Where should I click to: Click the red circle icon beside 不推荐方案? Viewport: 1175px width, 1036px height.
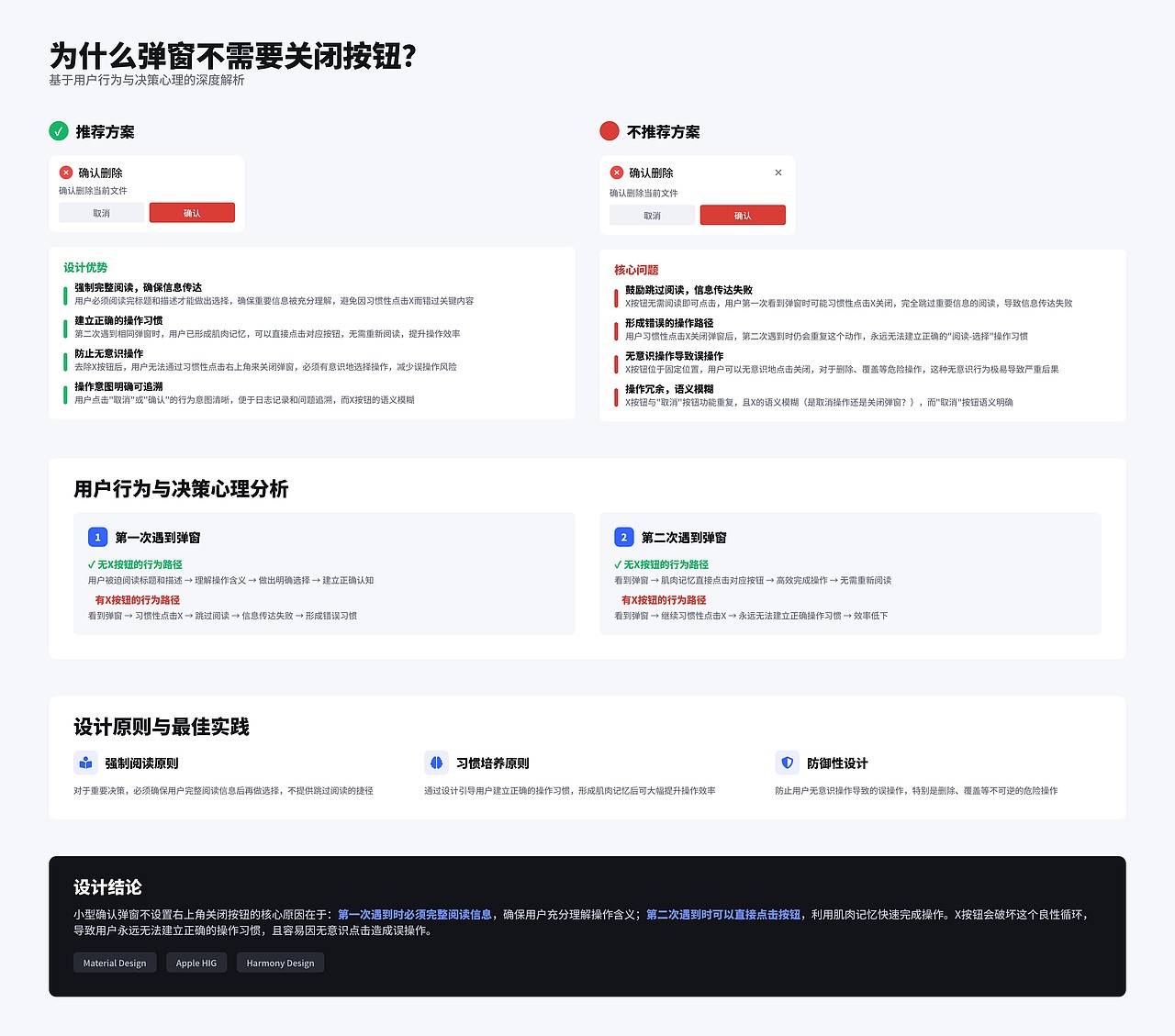(610, 131)
